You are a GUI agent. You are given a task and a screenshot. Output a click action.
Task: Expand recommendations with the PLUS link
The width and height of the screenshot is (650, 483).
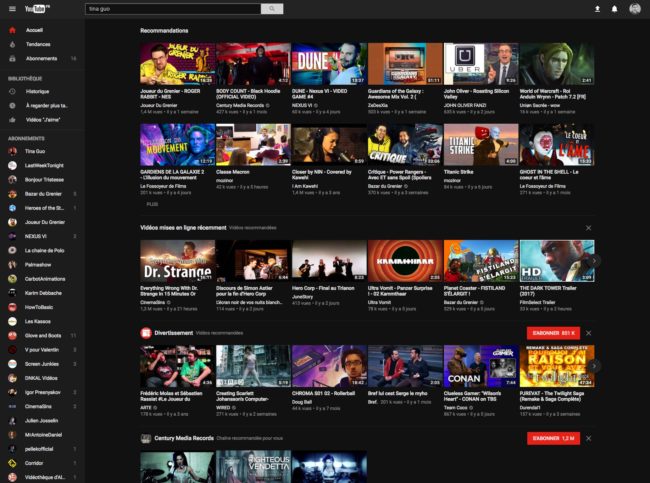point(152,204)
